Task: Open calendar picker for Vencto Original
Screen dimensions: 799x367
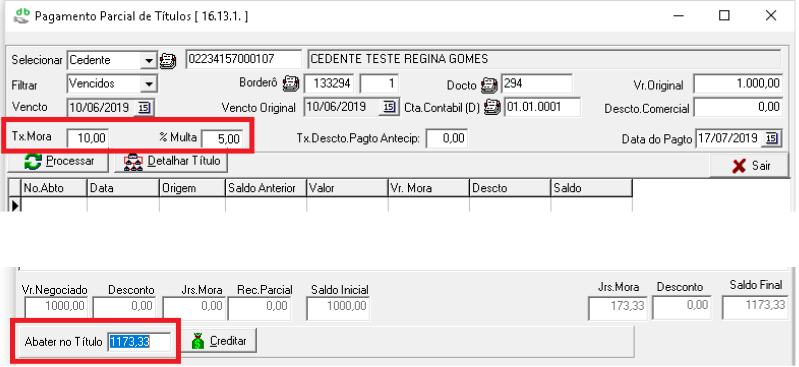Action: 389,107
